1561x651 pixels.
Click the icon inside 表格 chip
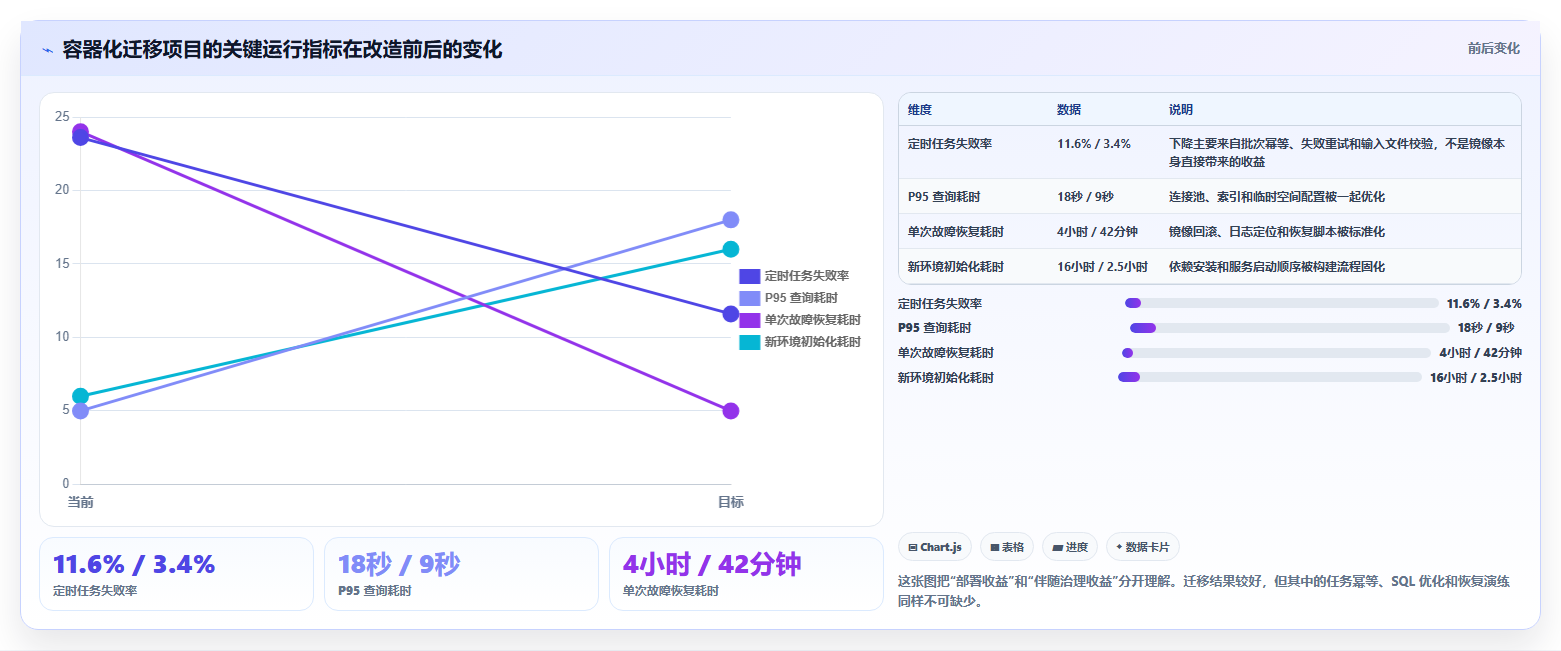995,547
